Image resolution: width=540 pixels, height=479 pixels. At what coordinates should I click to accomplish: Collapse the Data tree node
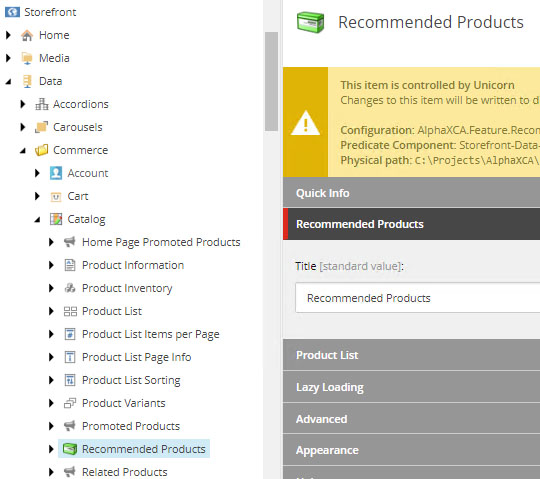coord(8,82)
